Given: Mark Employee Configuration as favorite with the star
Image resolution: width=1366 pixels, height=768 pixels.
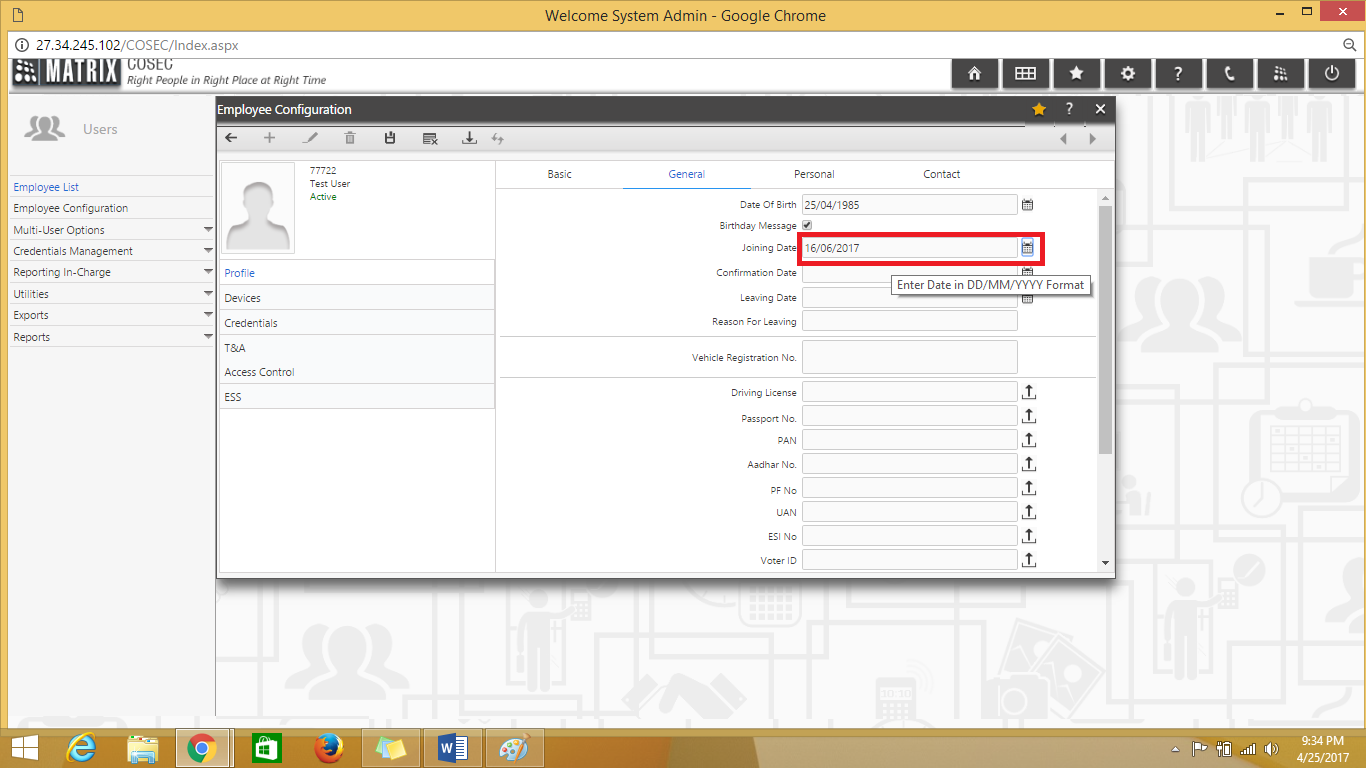Looking at the screenshot, I should coord(1038,109).
